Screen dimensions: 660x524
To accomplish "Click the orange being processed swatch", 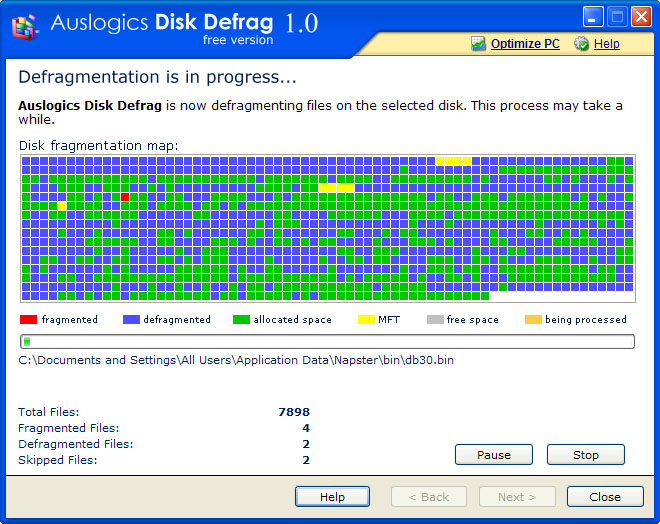I will (x=533, y=320).
